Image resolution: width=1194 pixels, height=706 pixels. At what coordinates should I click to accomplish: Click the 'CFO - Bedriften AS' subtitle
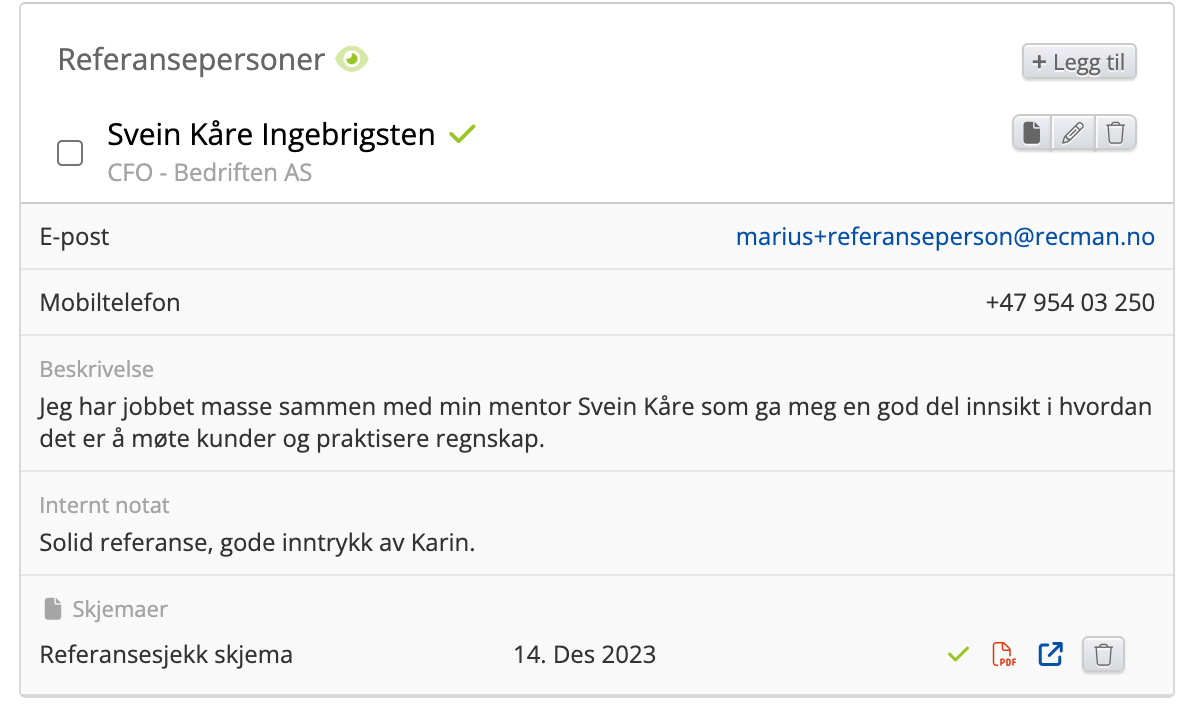[x=210, y=172]
